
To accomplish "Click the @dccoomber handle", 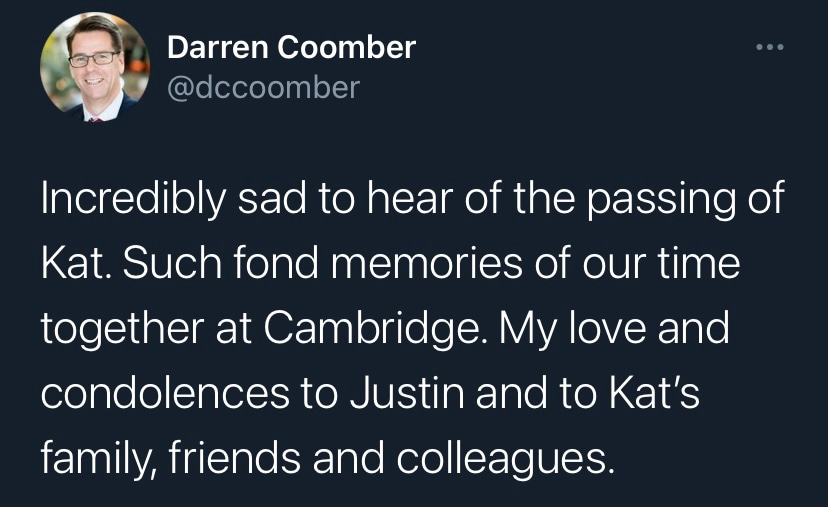I will [262, 87].
